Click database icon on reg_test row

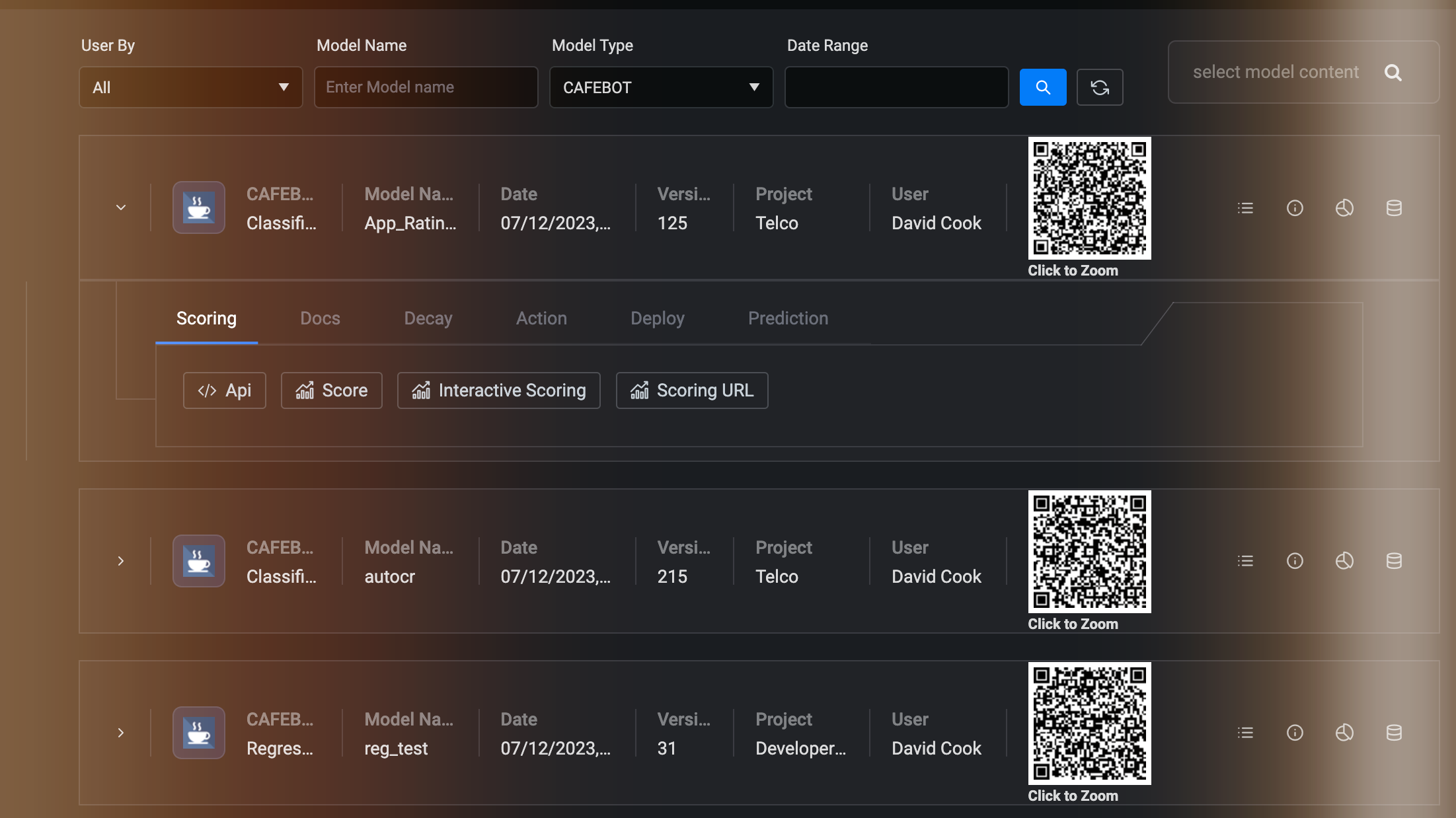click(x=1393, y=733)
